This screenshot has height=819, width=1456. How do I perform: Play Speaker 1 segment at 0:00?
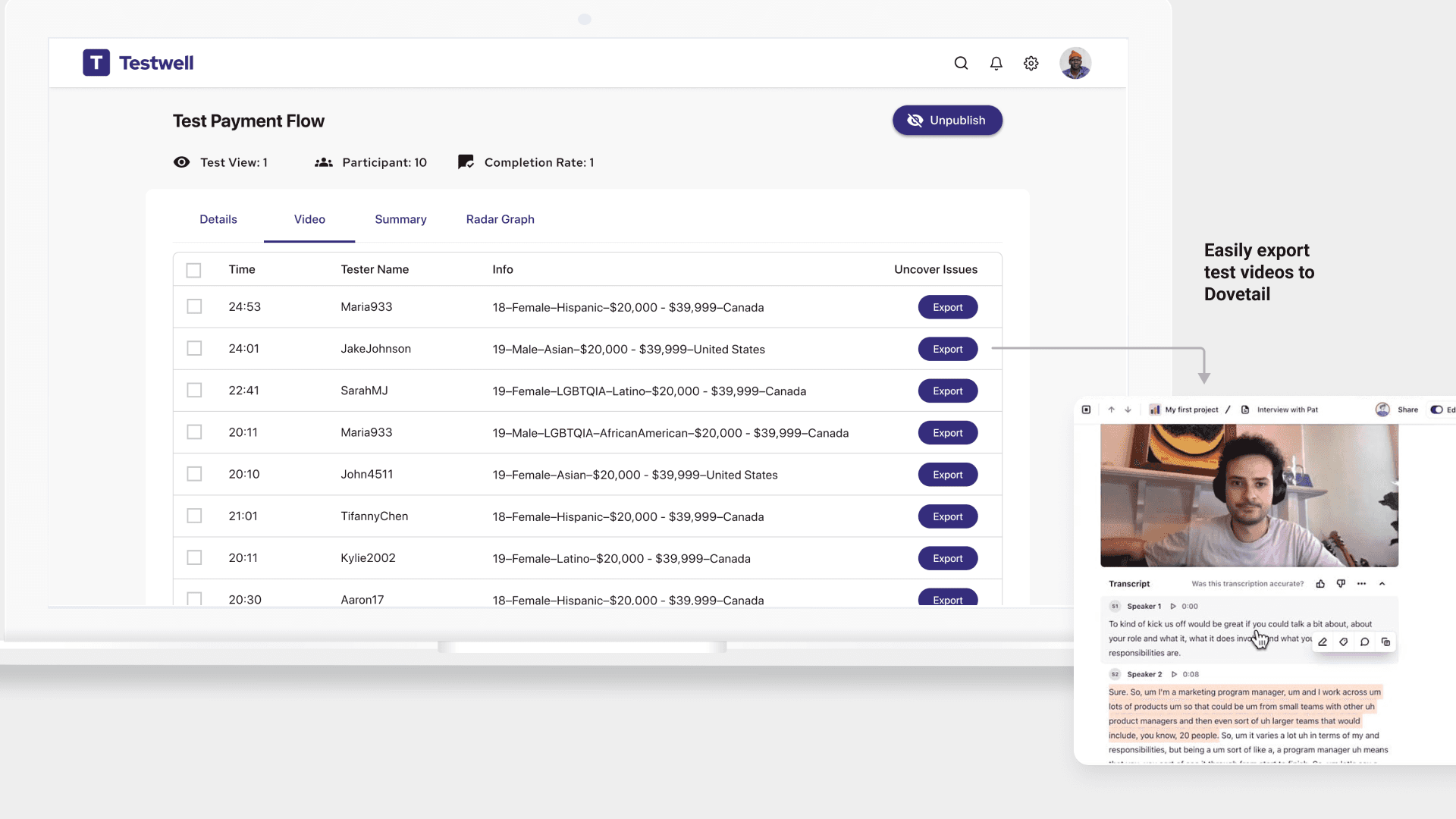1173,607
